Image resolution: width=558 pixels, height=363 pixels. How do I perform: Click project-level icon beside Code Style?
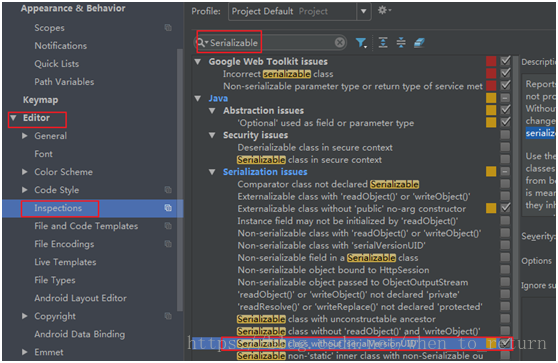coord(168,190)
